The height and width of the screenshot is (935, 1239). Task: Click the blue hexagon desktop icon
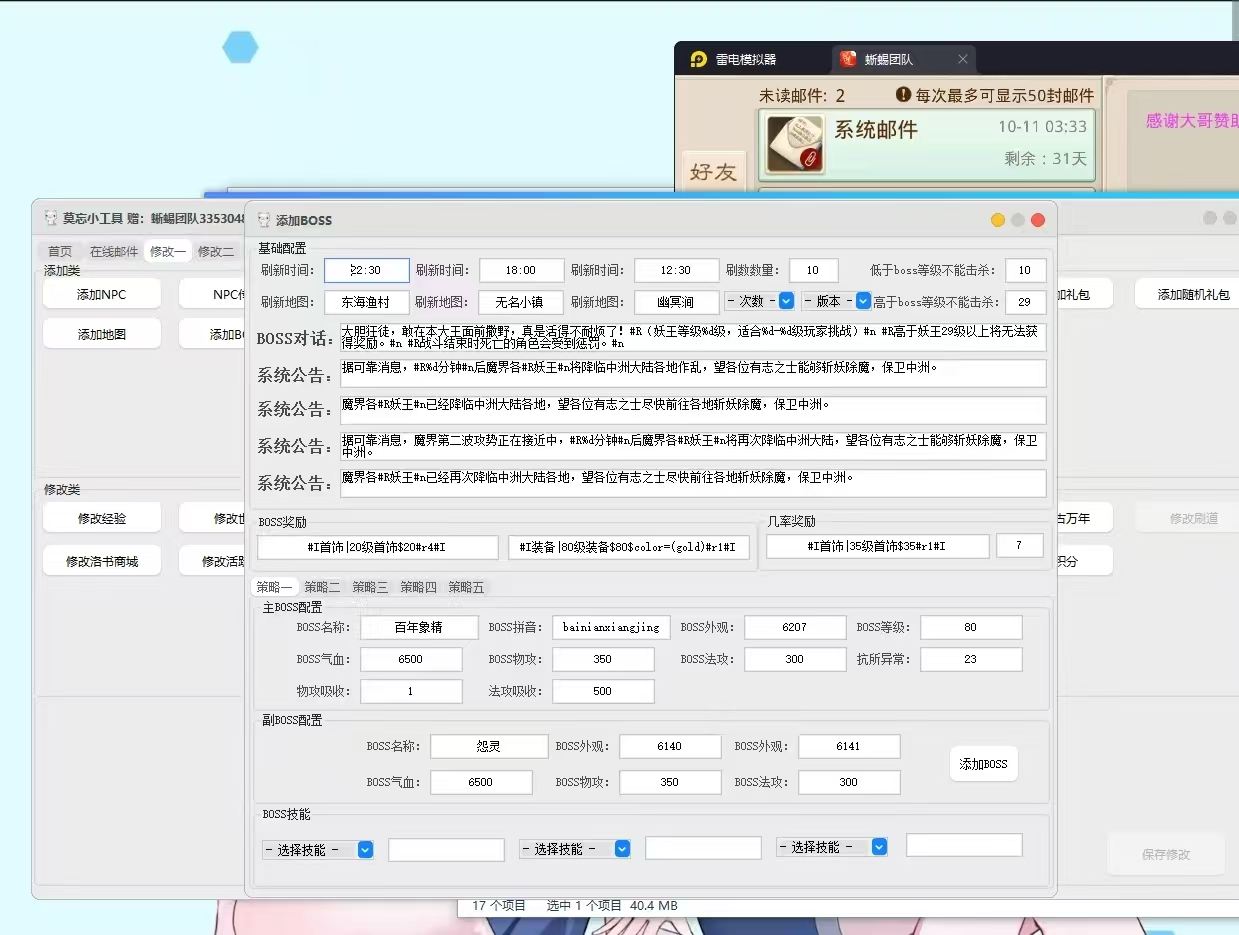[240, 47]
